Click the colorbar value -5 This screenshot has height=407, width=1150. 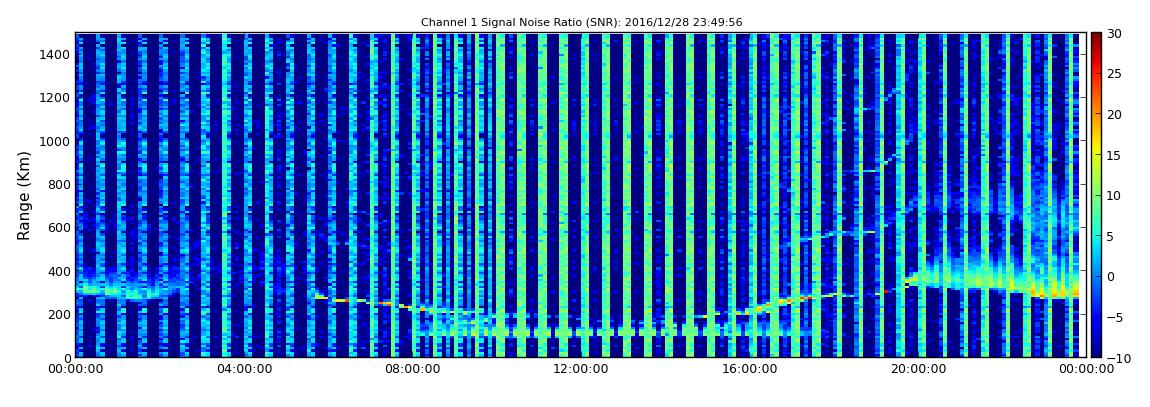click(1115, 317)
